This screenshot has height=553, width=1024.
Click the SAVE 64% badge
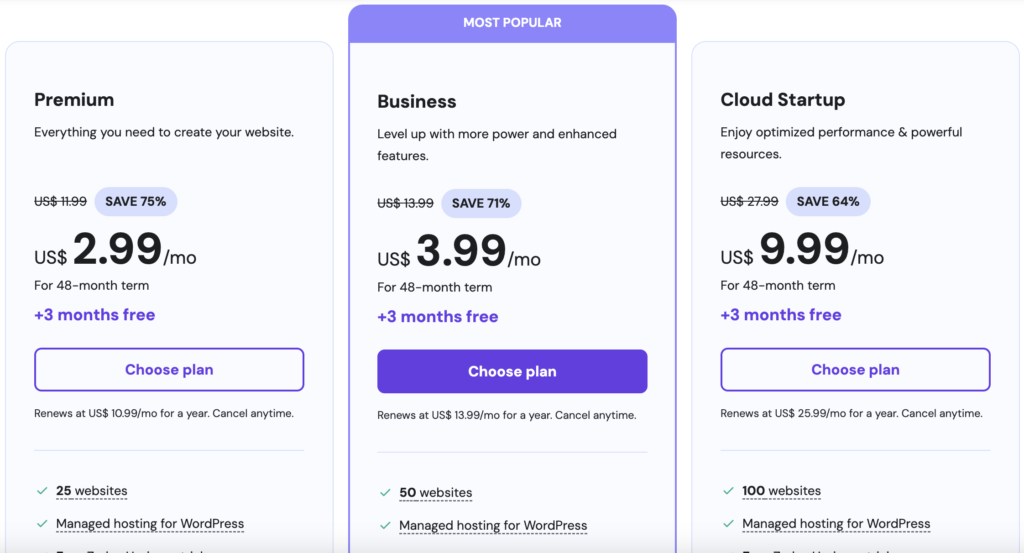[x=828, y=202]
